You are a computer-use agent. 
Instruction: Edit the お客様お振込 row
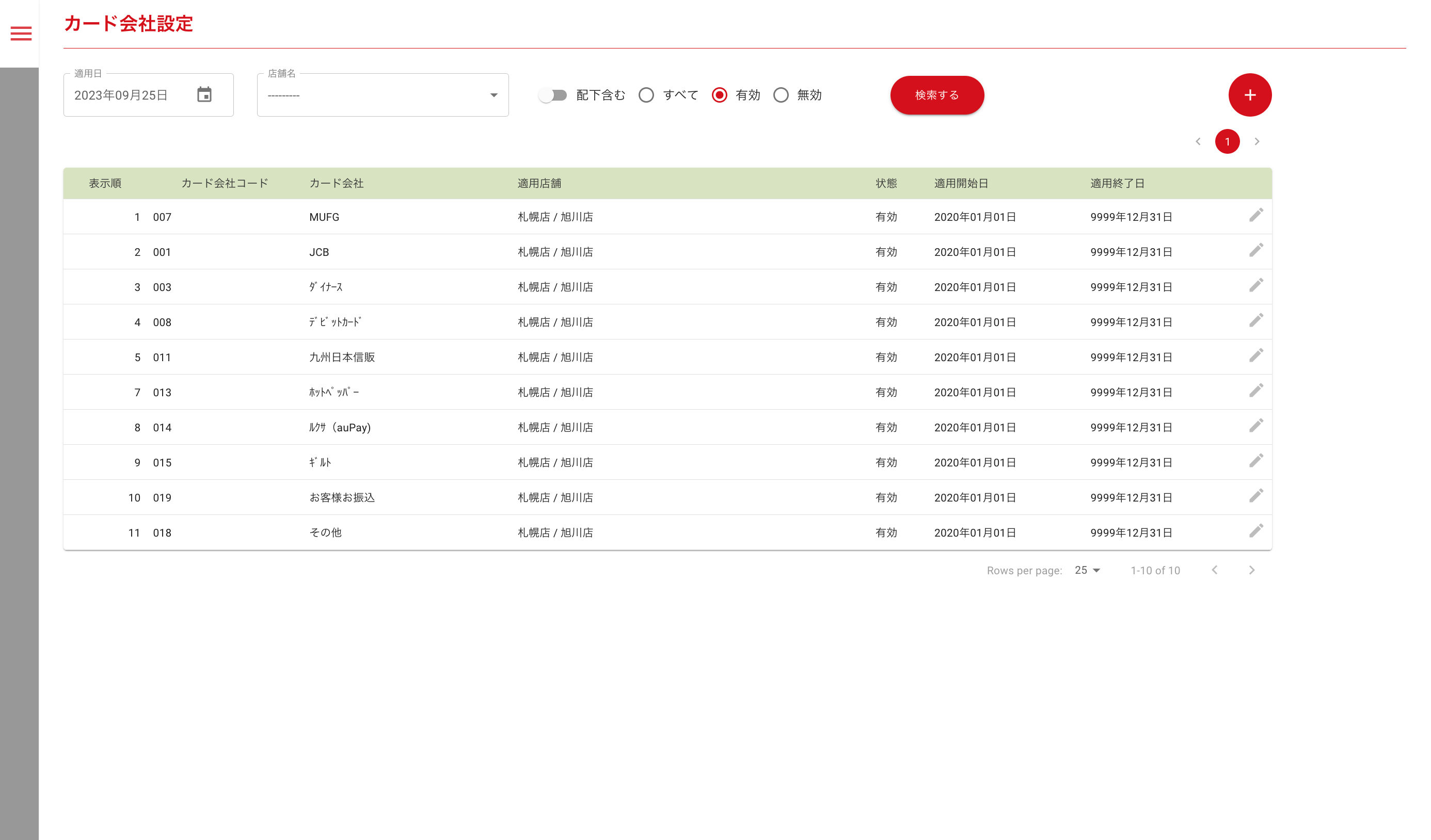click(x=1255, y=496)
